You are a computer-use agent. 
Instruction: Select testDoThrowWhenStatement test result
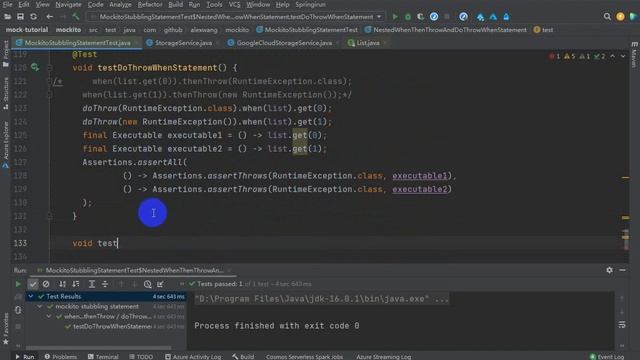coord(109,326)
